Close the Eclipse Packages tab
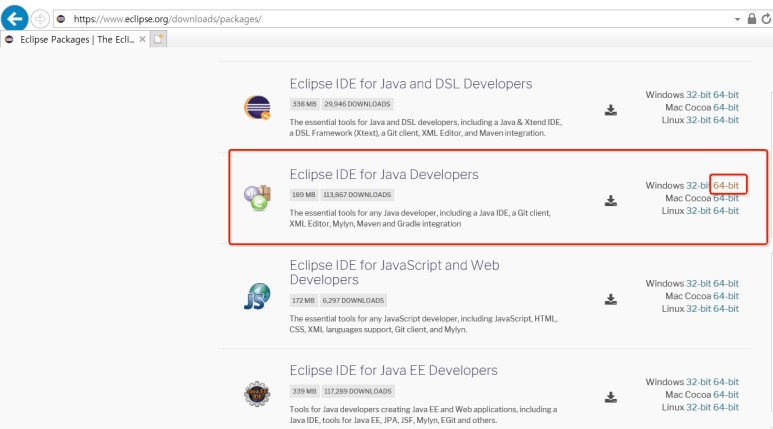 point(142,39)
